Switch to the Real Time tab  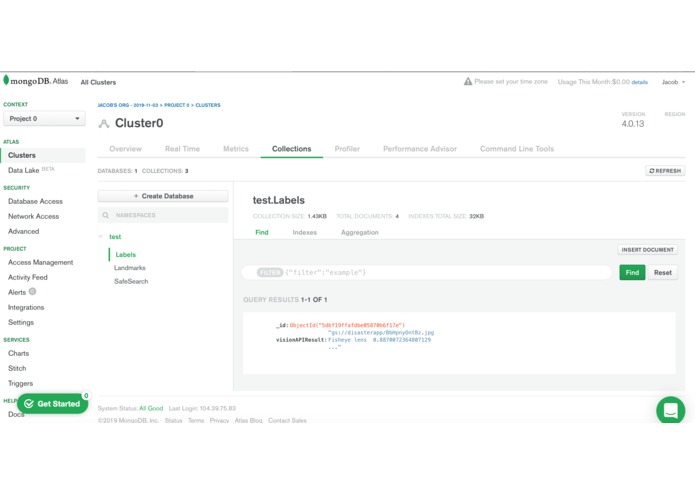pos(182,149)
